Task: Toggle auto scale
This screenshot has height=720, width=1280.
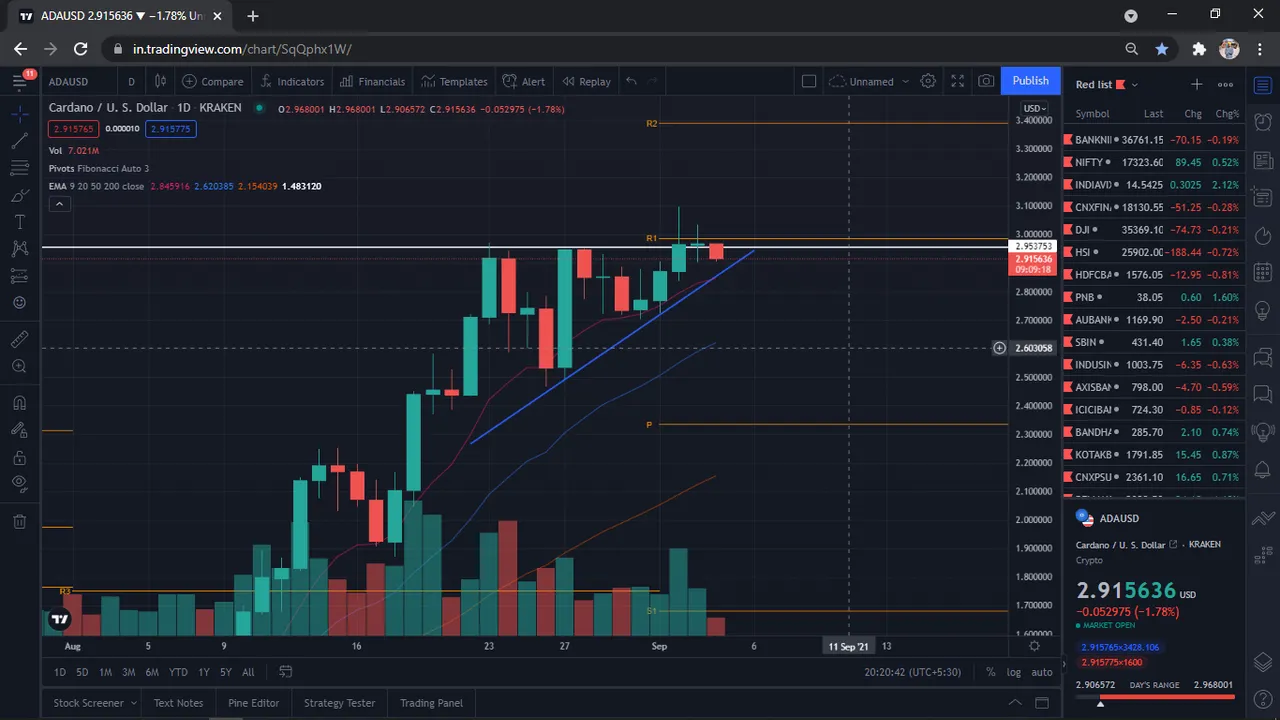Action: (x=1042, y=672)
